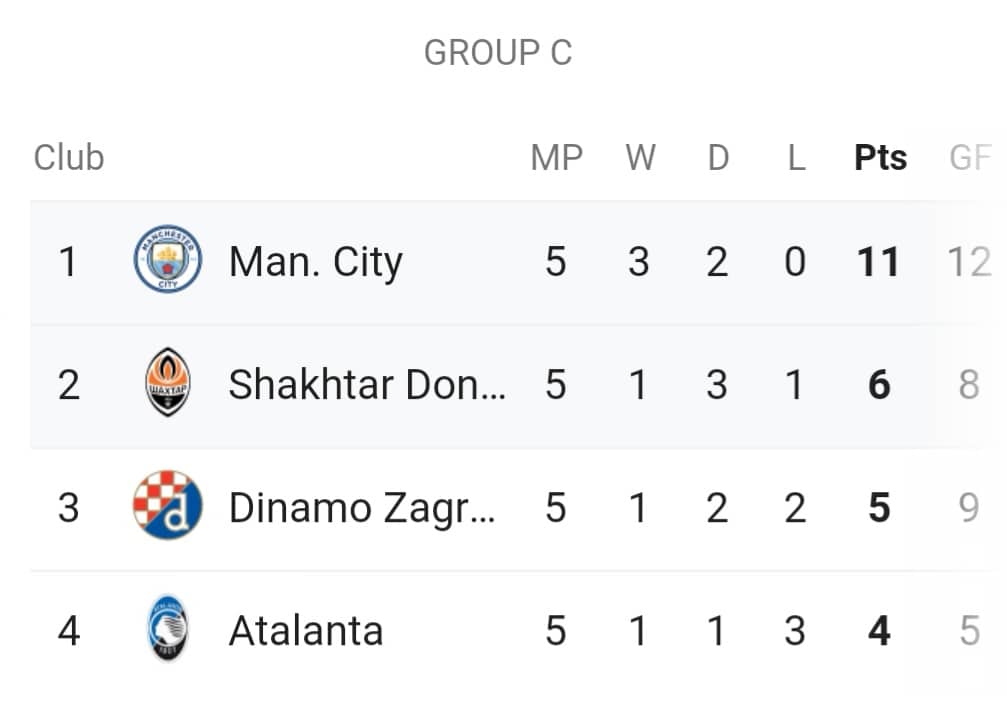The width and height of the screenshot is (1007, 714).
Task: Click the Club column header
Action: click(x=69, y=157)
